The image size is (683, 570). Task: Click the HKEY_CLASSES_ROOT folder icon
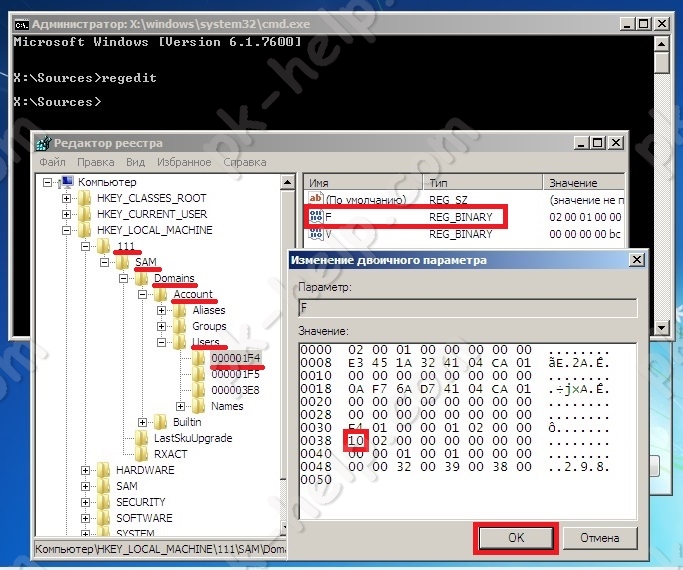click(x=85, y=198)
